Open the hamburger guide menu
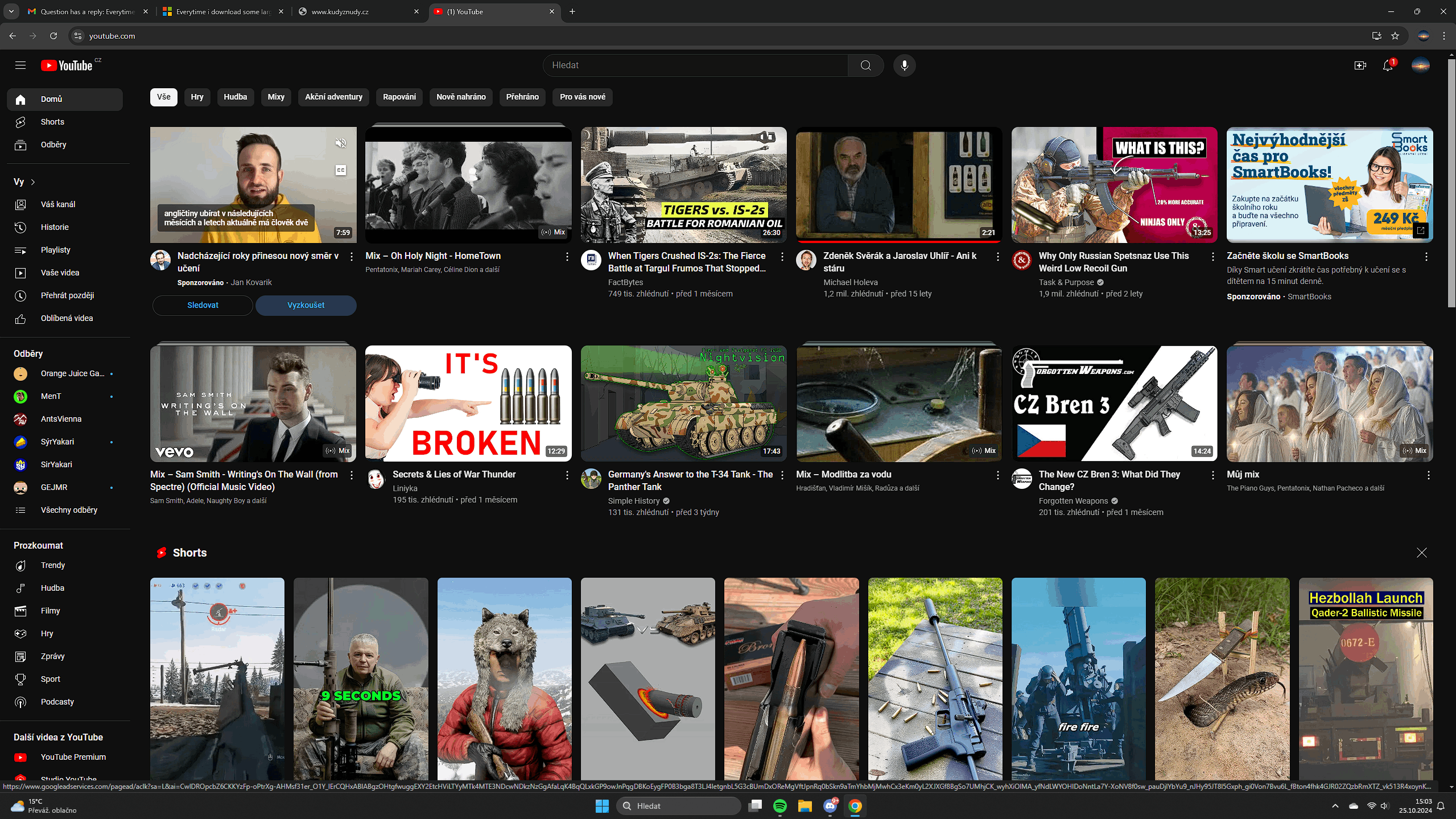The width and height of the screenshot is (1456, 819). click(20, 65)
